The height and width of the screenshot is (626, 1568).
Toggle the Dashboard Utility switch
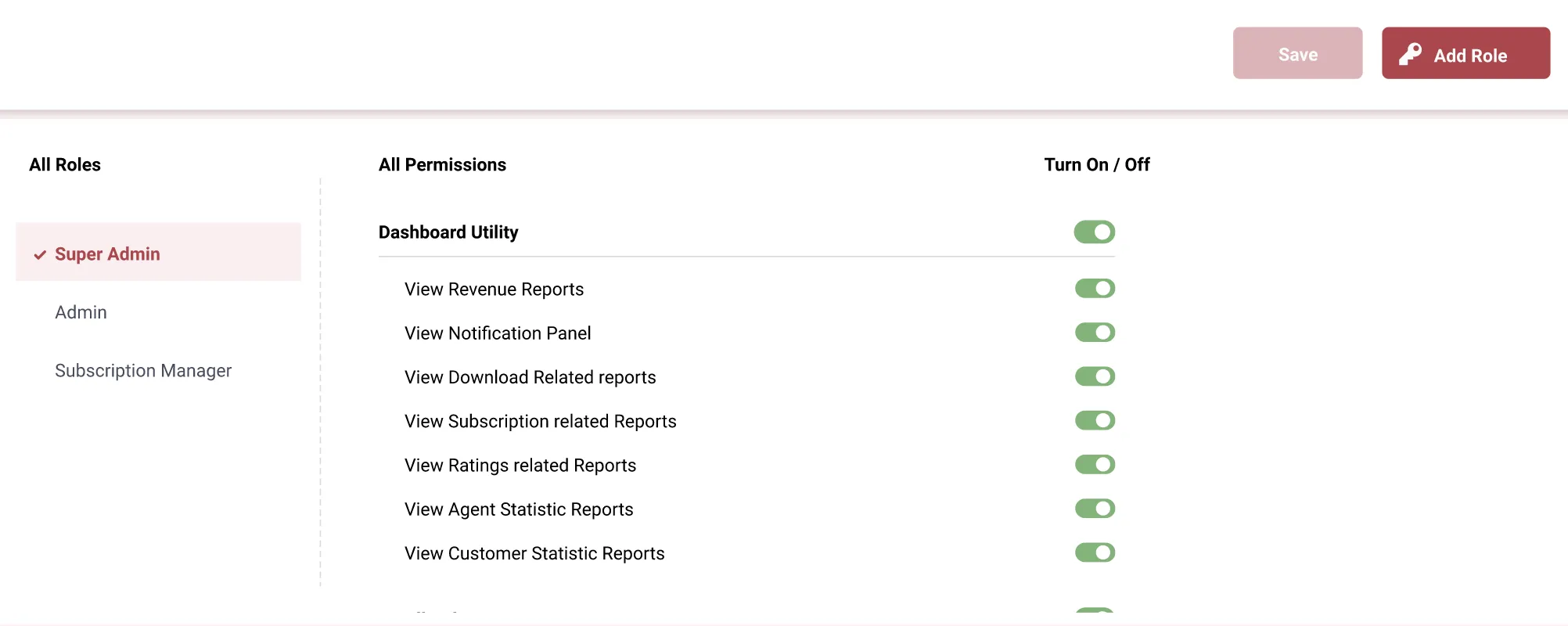click(1094, 232)
